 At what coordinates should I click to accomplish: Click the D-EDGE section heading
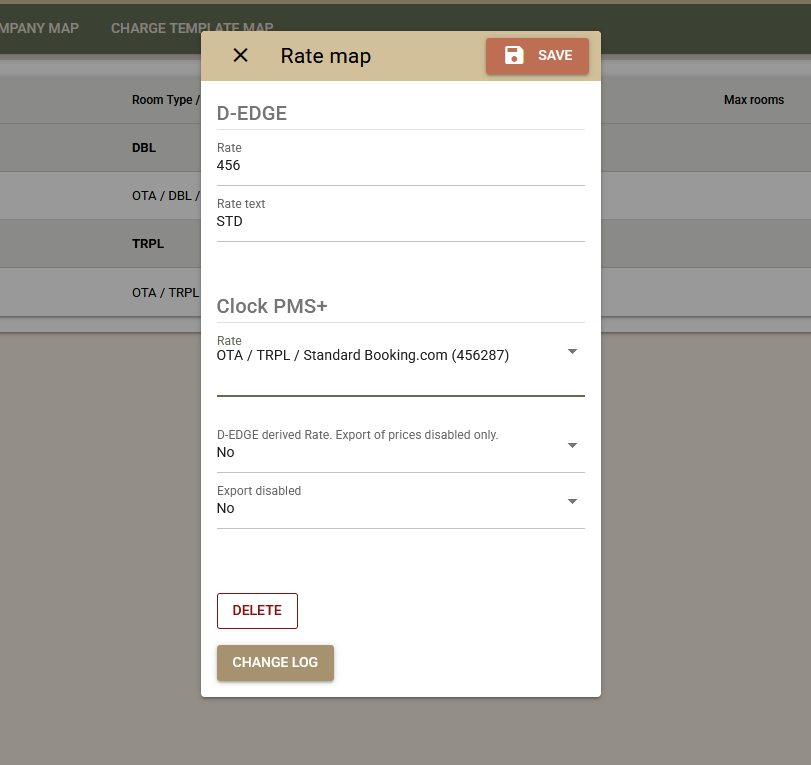point(251,113)
